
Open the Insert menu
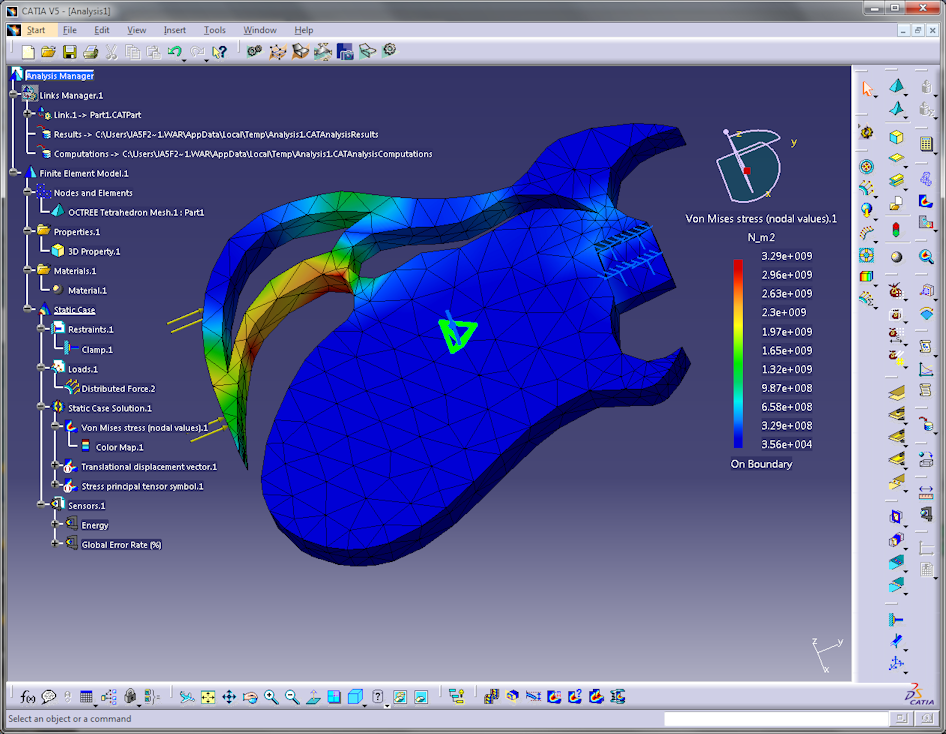[174, 30]
